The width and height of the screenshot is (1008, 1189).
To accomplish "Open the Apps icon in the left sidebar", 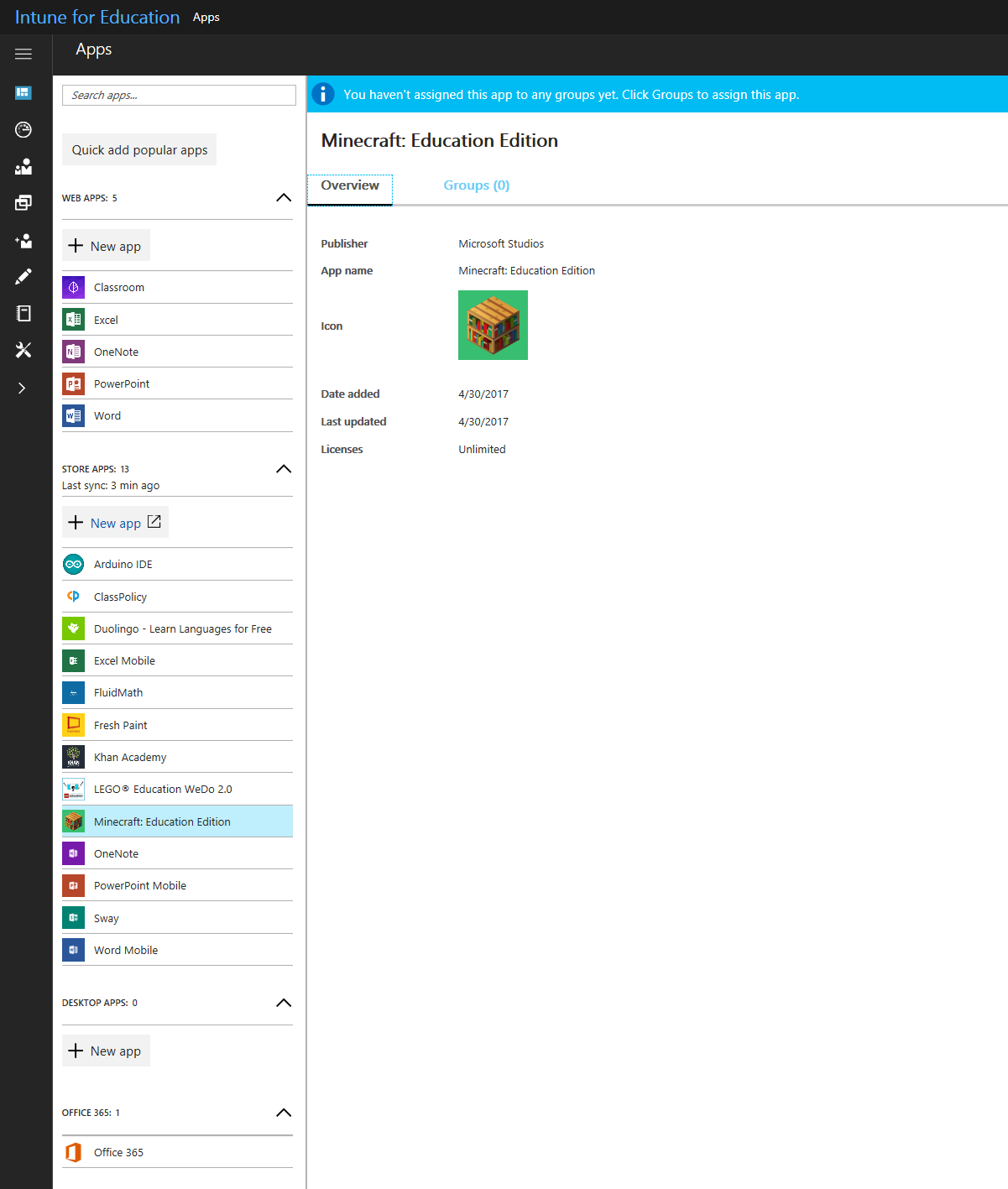I will point(24,203).
